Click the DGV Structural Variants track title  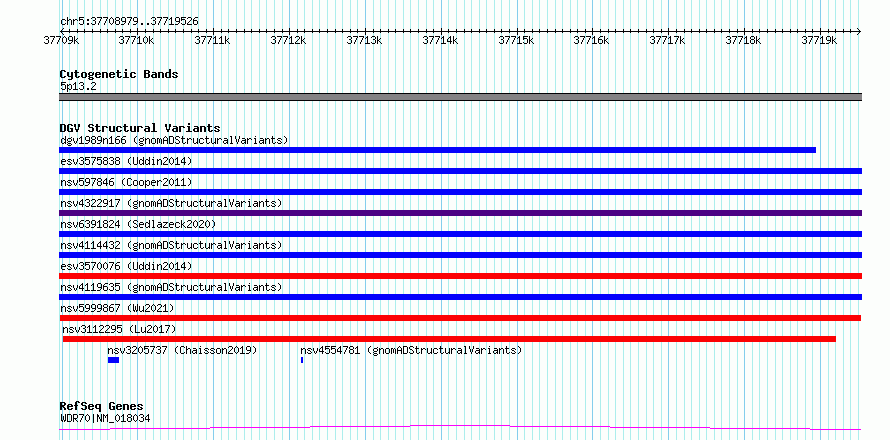point(140,128)
